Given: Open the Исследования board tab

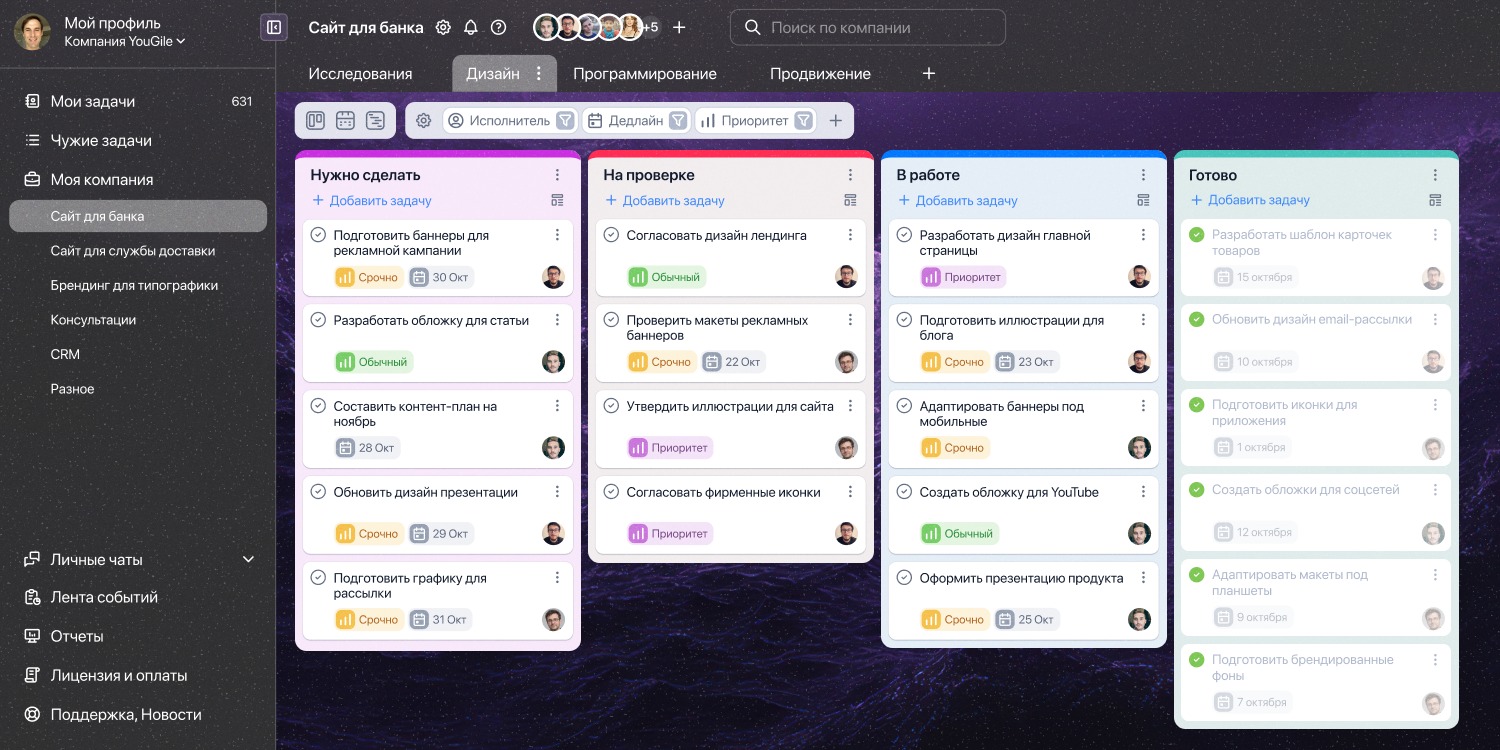Looking at the screenshot, I should point(360,74).
